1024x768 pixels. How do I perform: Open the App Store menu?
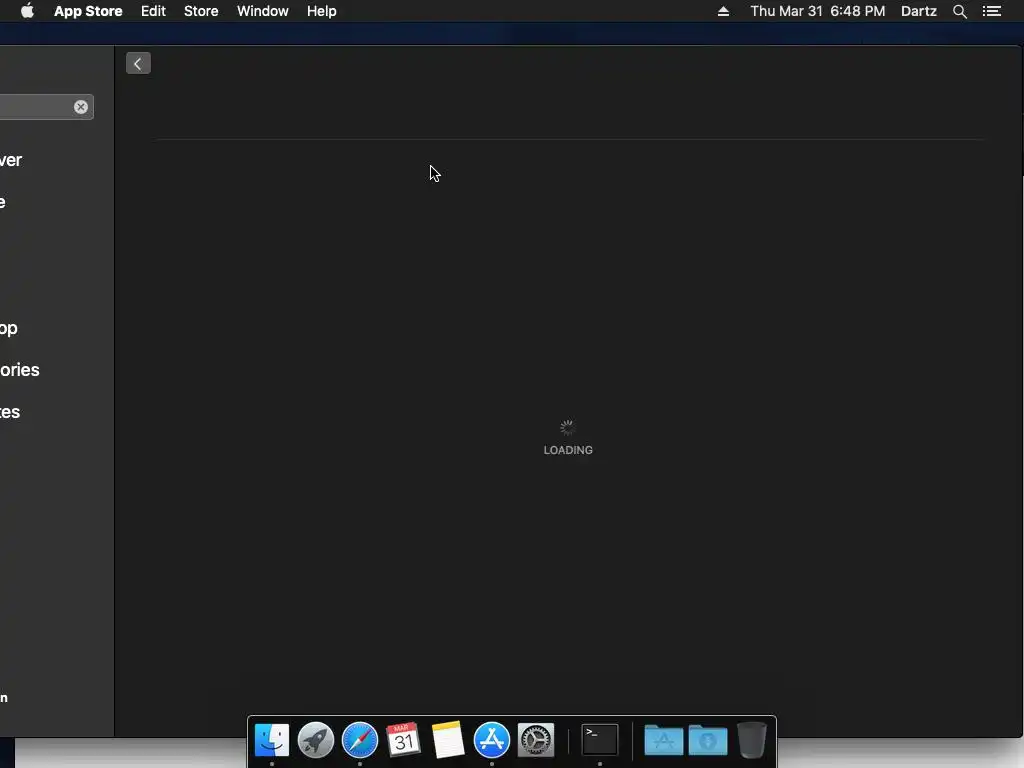click(88, 11)
